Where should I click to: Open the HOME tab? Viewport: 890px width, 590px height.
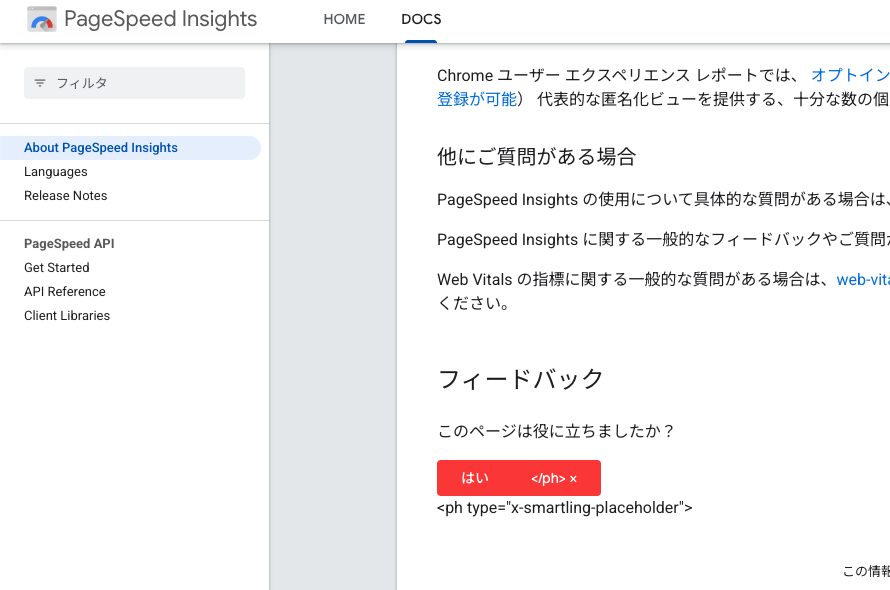[x=344, y=19]
